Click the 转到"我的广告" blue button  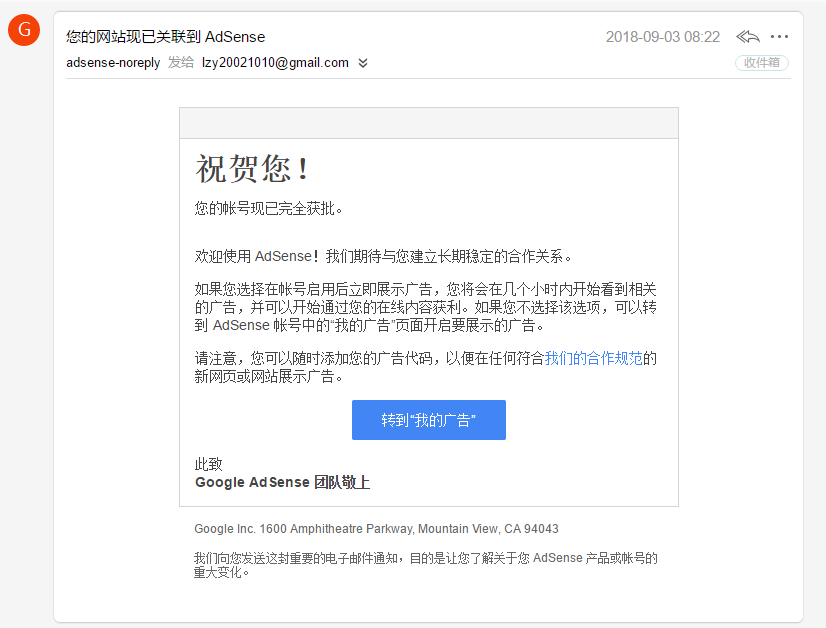429,420
